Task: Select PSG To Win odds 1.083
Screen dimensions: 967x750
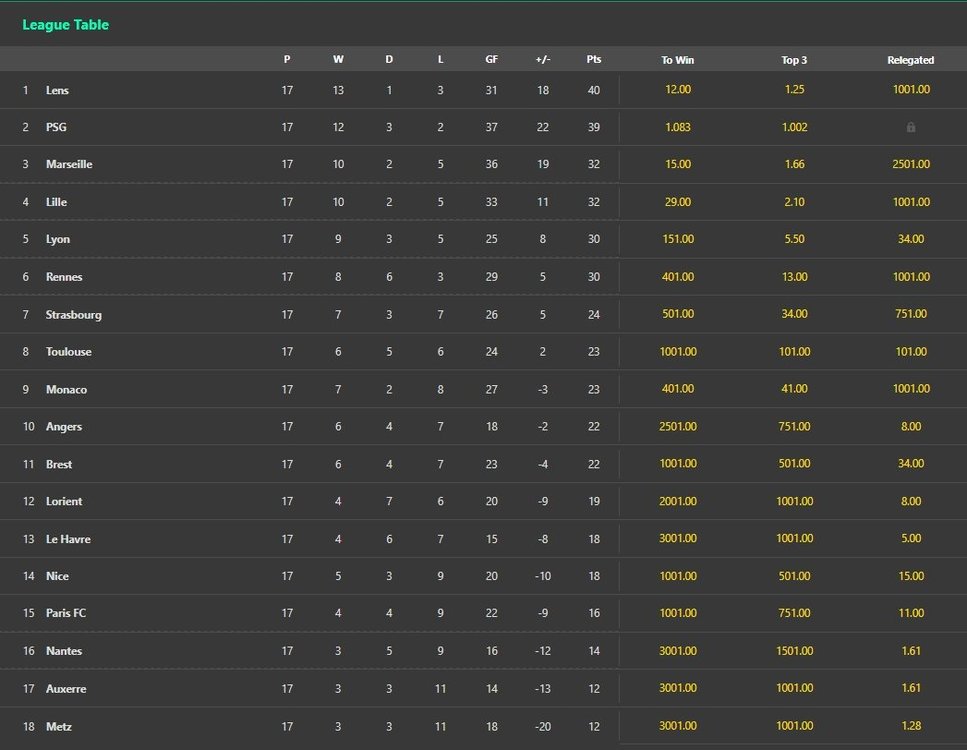Action: pos(677,127)
